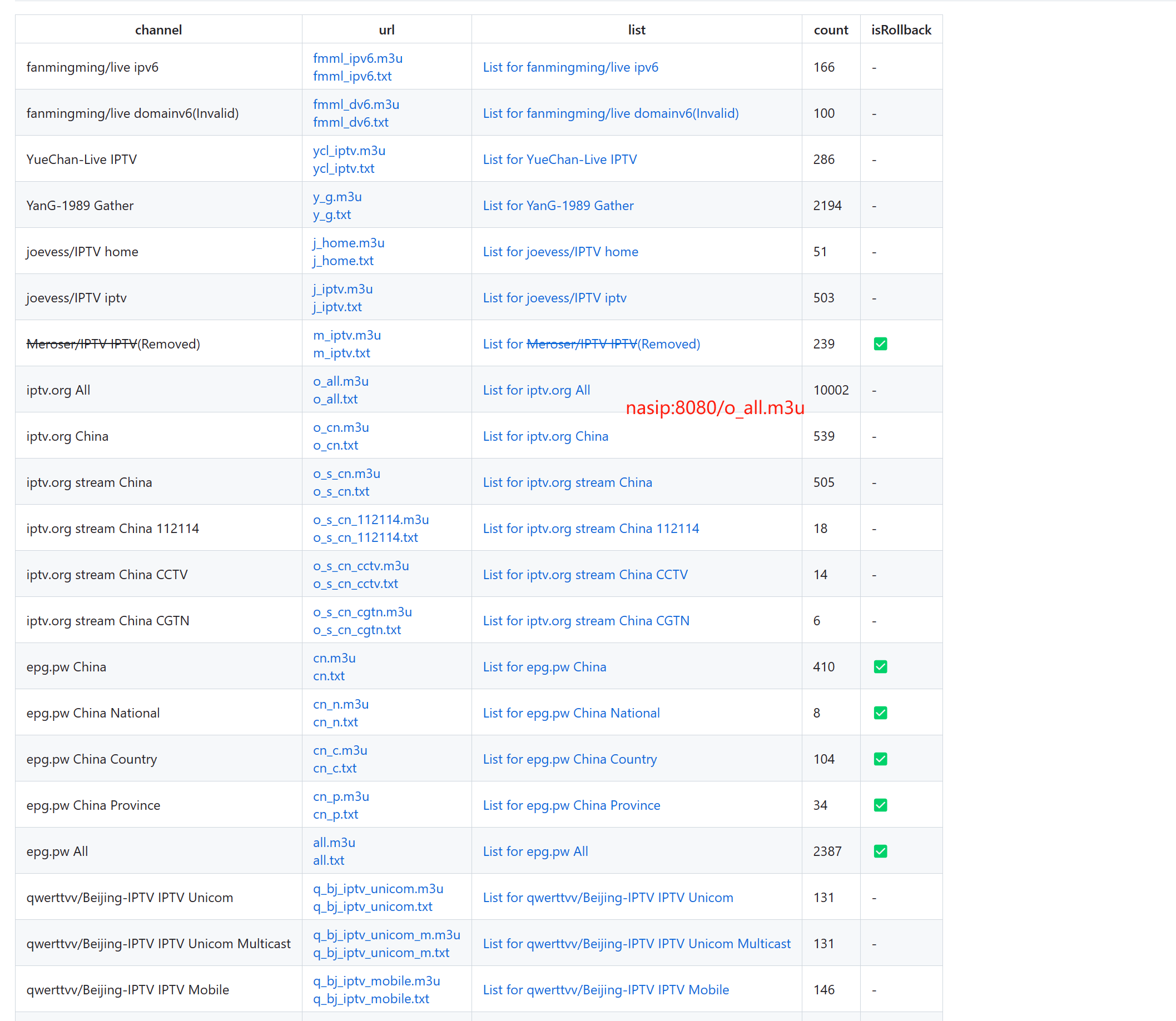This screenshot has width=1176, height=1021.
Task: Open cn_n.txt link
Action: (x=335, y=722)
